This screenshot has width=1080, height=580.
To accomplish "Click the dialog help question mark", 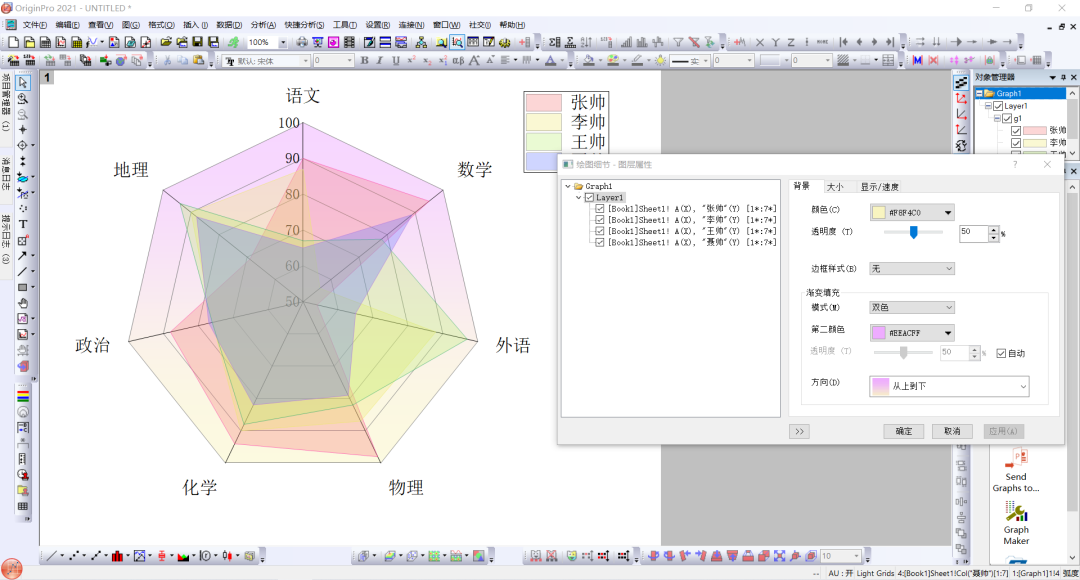I will [x=1015, y=164].
